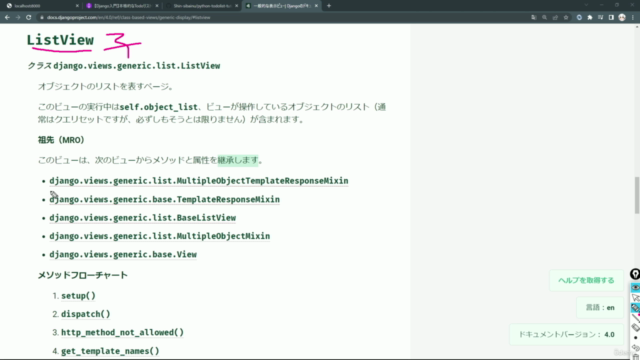Toggle the eye icon in annotation toolbar
Viewport: 640px width, 360px height.
click(x=636, y=287)
